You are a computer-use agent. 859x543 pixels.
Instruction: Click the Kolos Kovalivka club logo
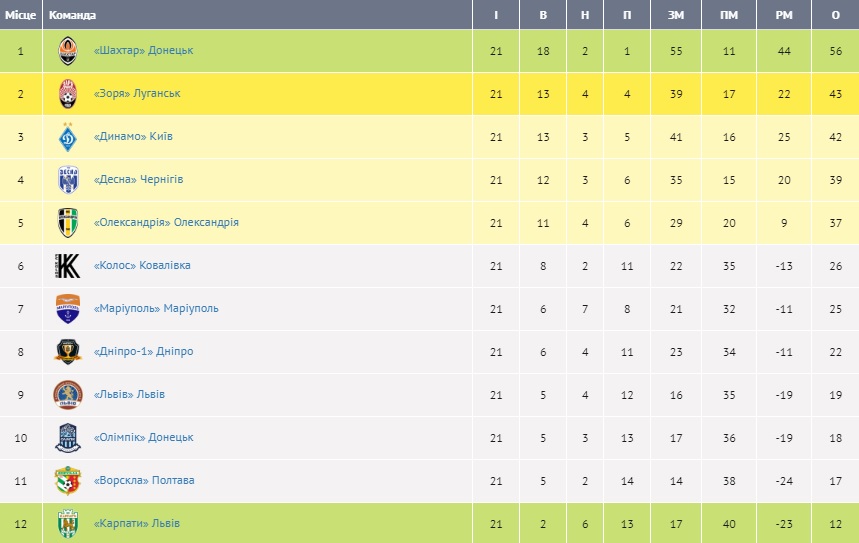click(x=67, y=266)
